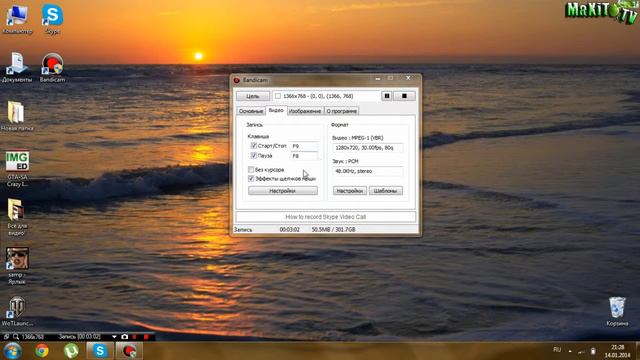Click the Пауза F8 hotkey field
640x360 pixels.
click(304, 156)
